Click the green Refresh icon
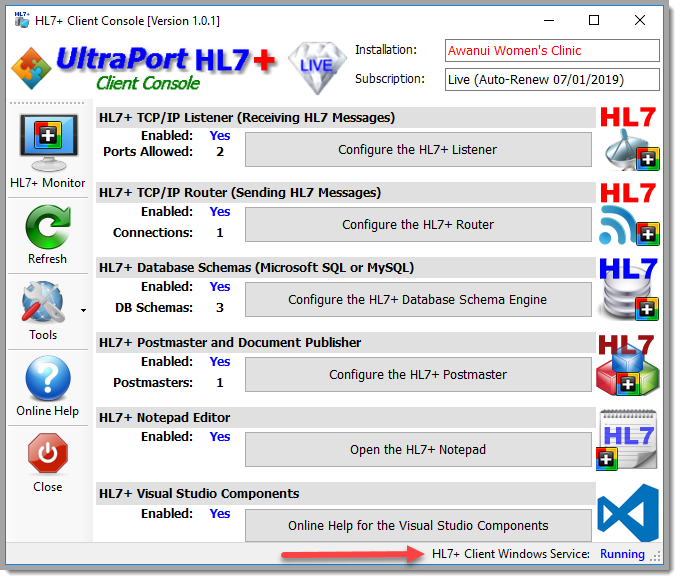680x581 pixels. tap(48, 227)
